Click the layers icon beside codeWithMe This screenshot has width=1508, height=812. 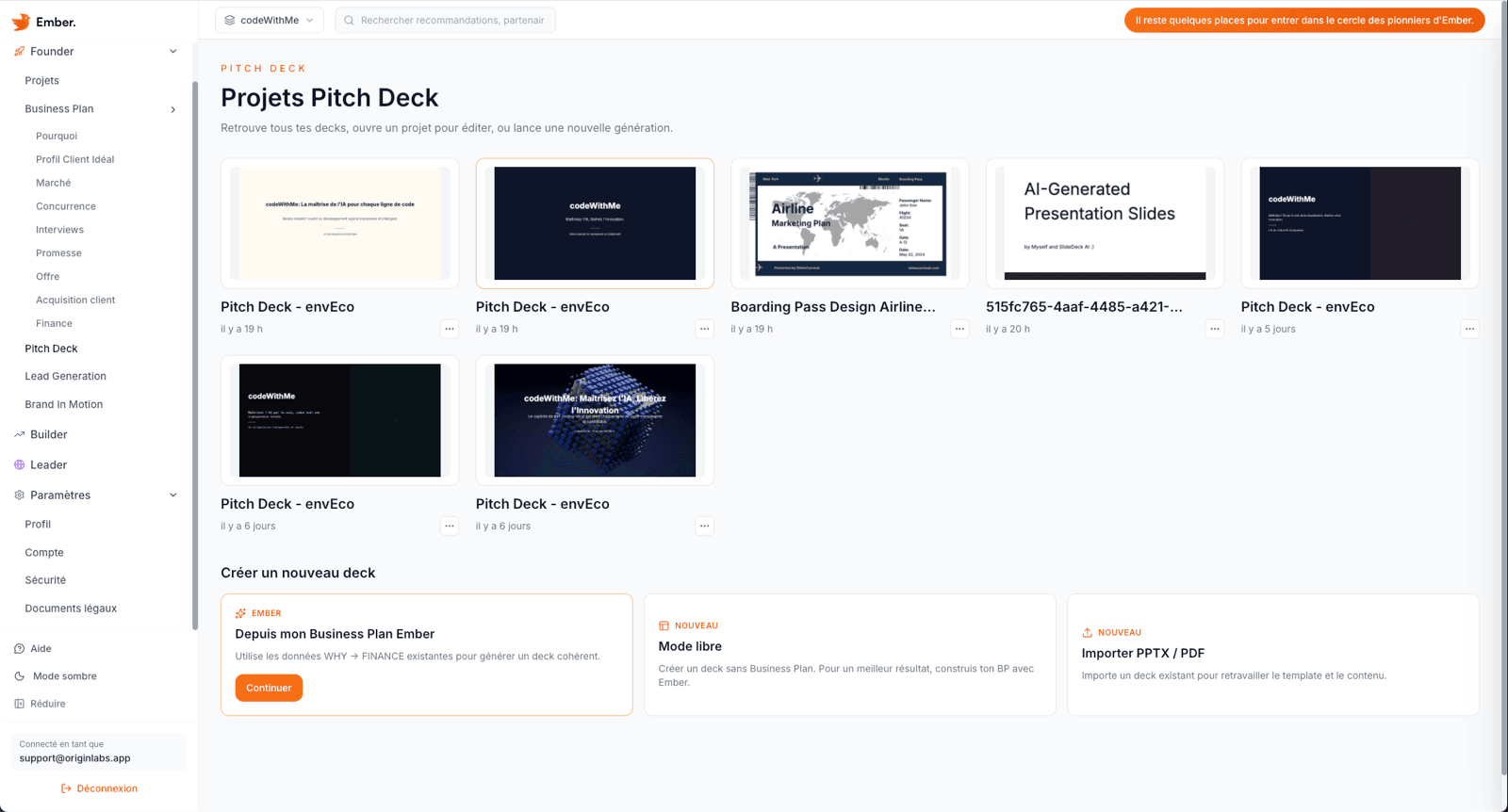pyautogui.click(x=229, y=20)
